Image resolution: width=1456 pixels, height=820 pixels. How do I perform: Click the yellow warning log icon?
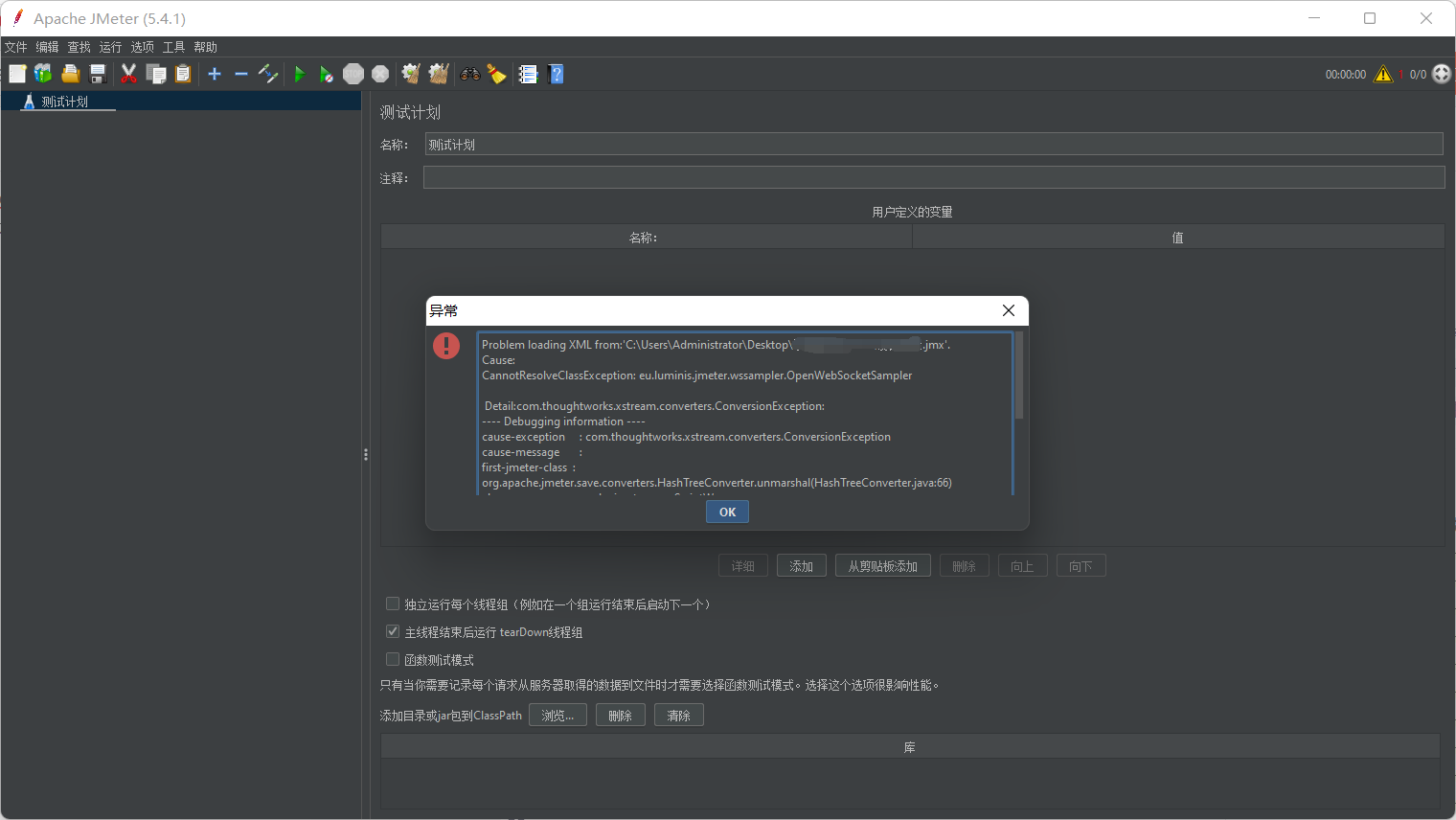[1383, 74]
